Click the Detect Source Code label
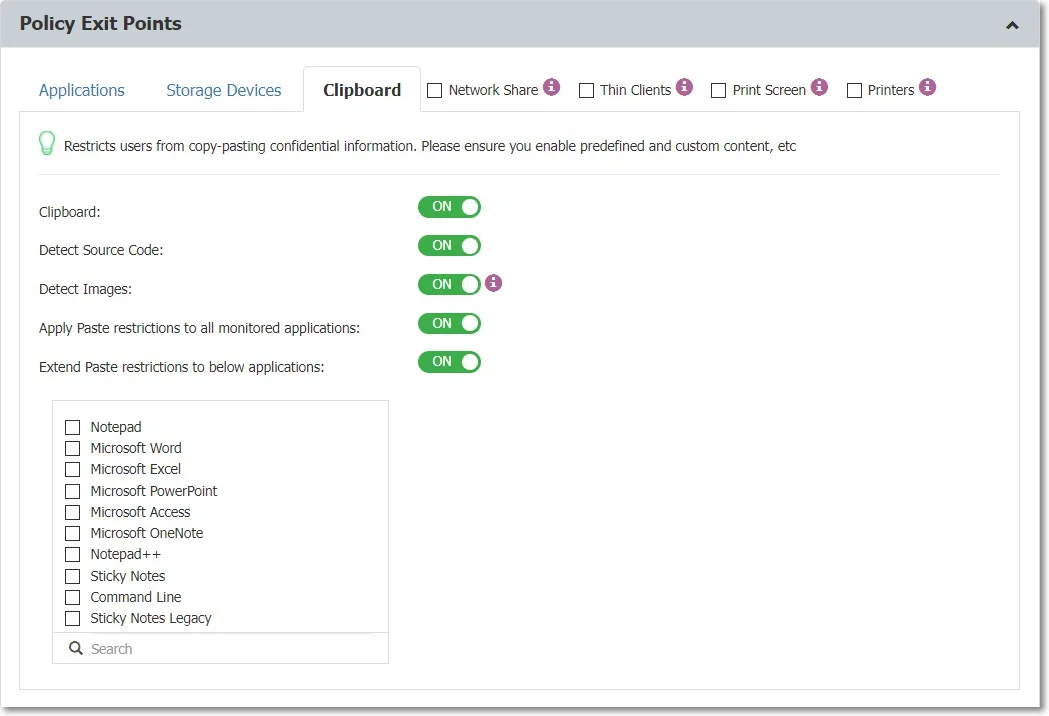Image resolution: width=1049 pixels, height=716 pixels. click(101, 250)
